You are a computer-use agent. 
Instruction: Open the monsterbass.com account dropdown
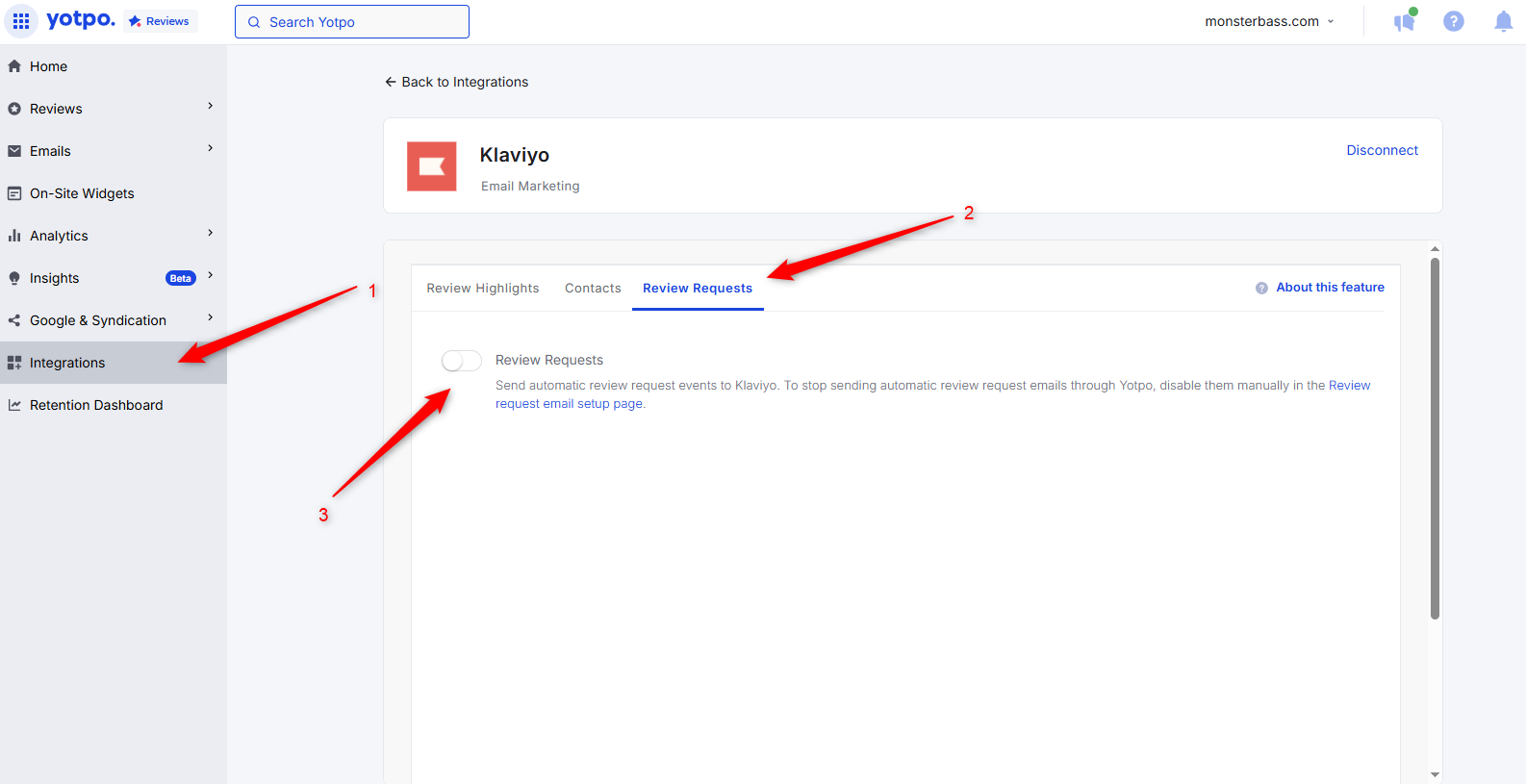pyautogui.click(x=1269, y=21)
